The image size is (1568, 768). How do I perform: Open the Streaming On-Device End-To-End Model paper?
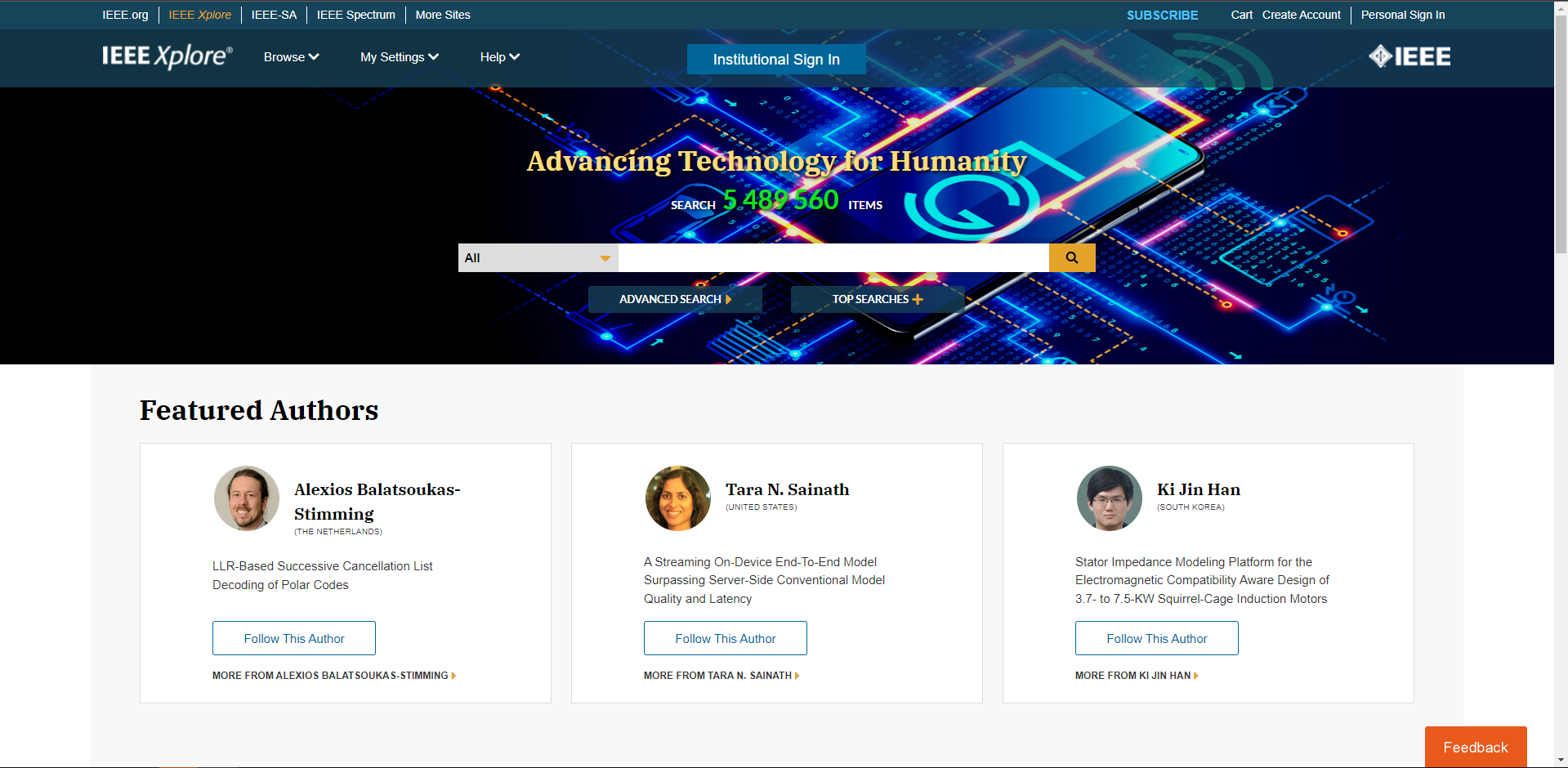pos(764,580)
